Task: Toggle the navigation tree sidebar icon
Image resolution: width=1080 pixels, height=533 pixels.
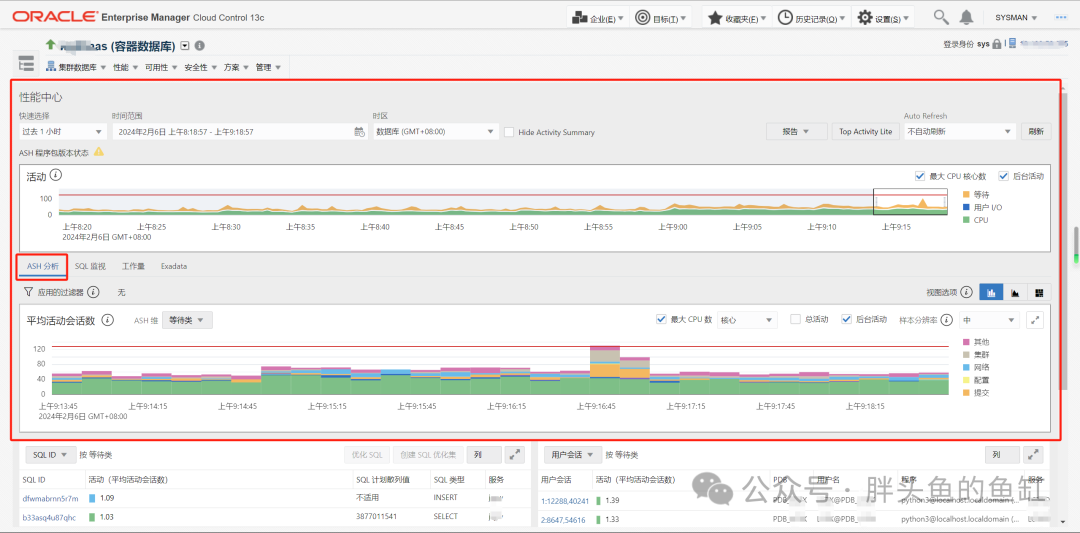Action: pos(26,63)
